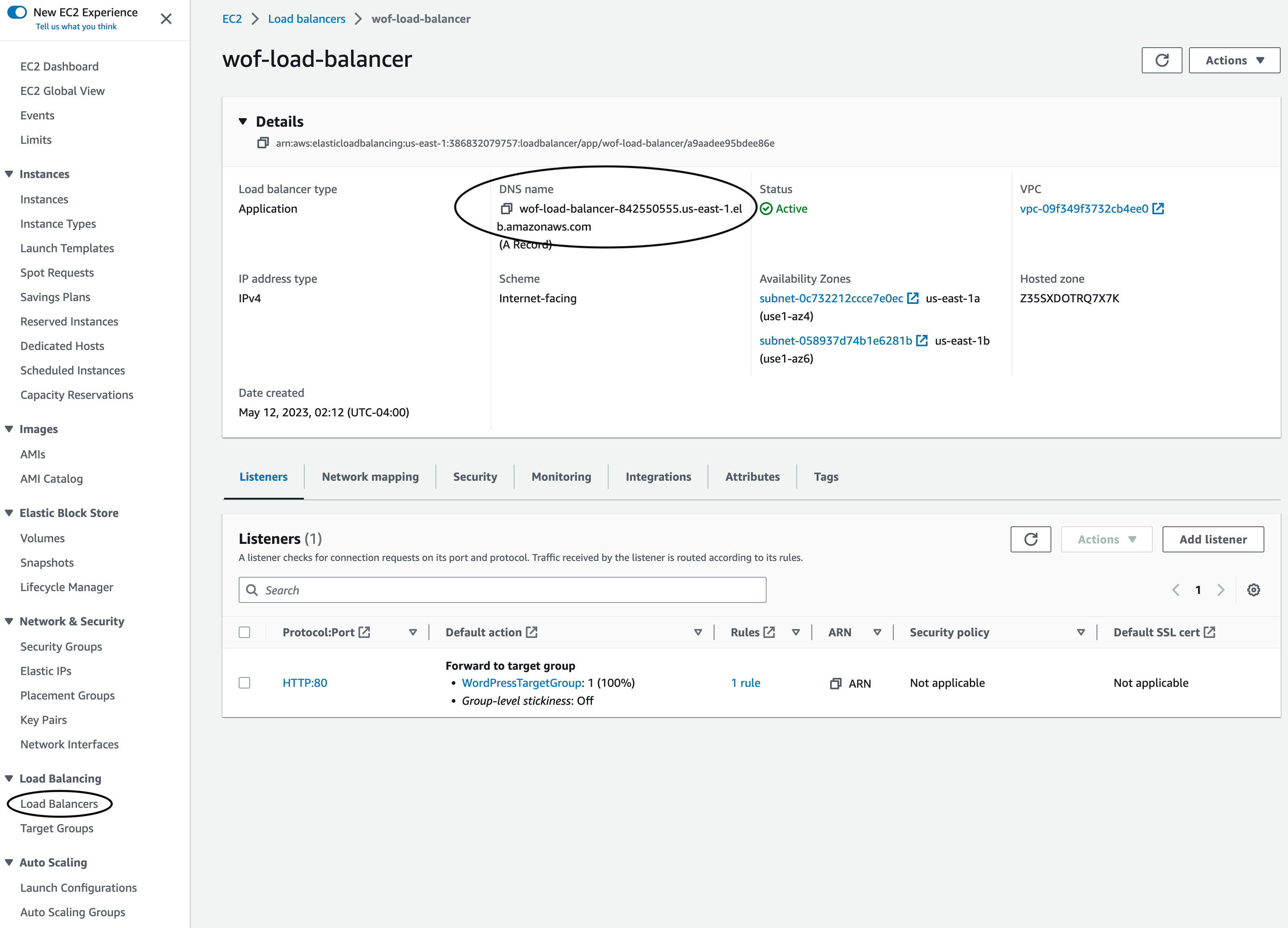Go to previous listeners page arrow
This screenshot has height=928, width=1288.
pyautogui.click(x=1176, y=590)
